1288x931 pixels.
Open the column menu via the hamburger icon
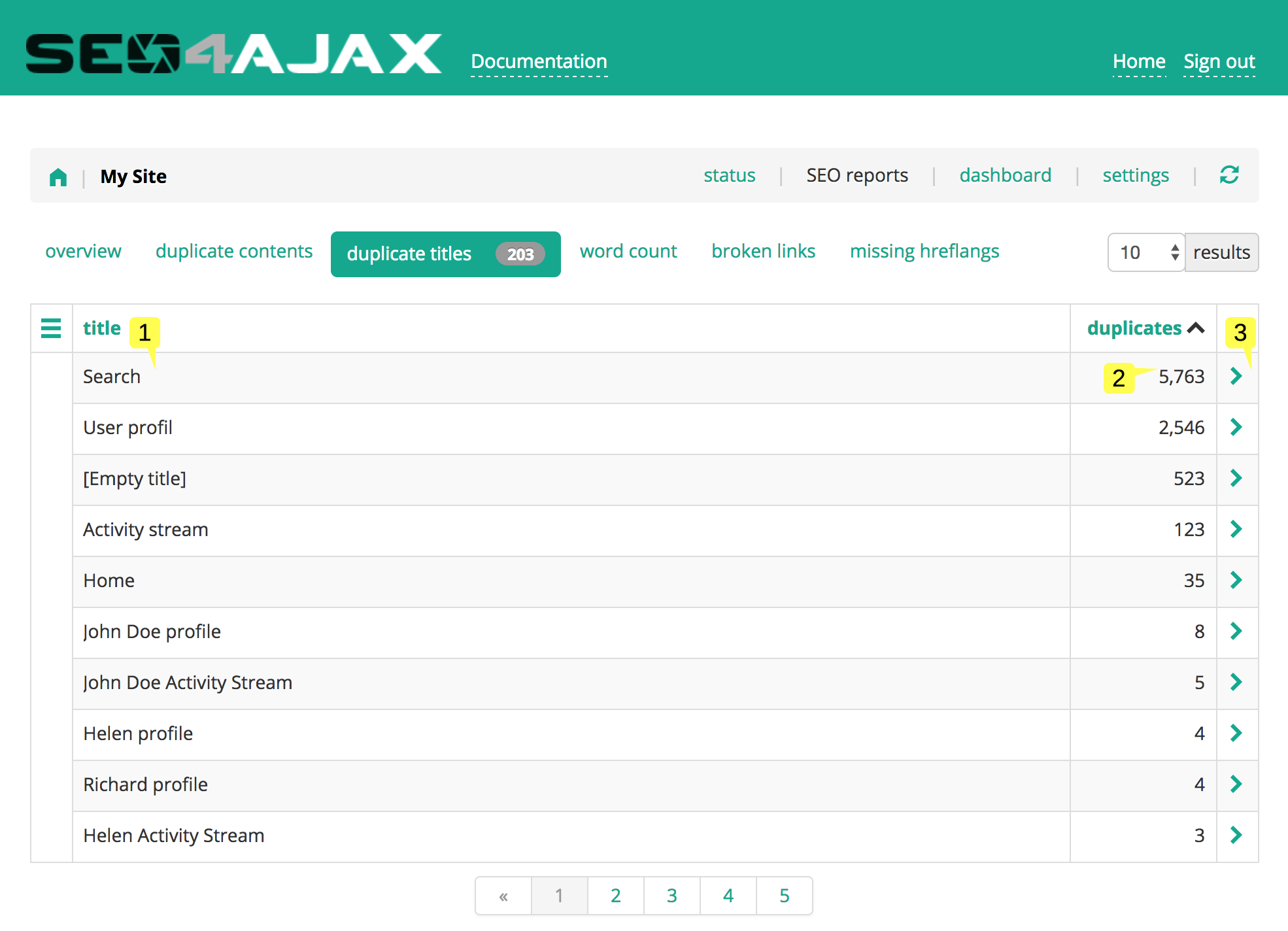coord(51,328)
